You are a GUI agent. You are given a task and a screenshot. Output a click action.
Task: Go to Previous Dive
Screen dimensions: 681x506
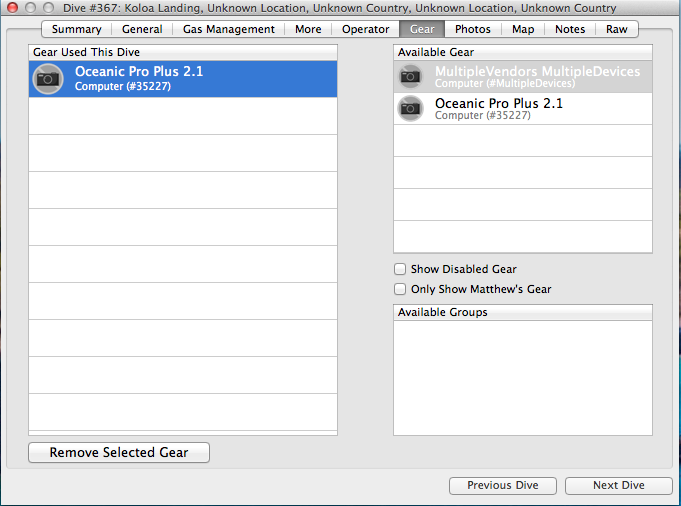(503, 485)
